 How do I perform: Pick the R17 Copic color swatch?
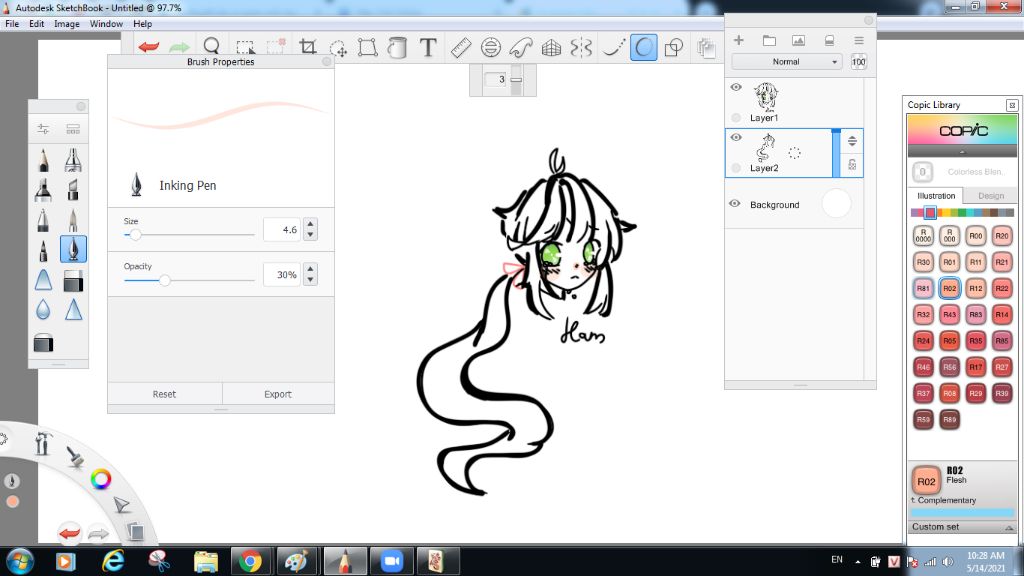[x=976, y=367]
